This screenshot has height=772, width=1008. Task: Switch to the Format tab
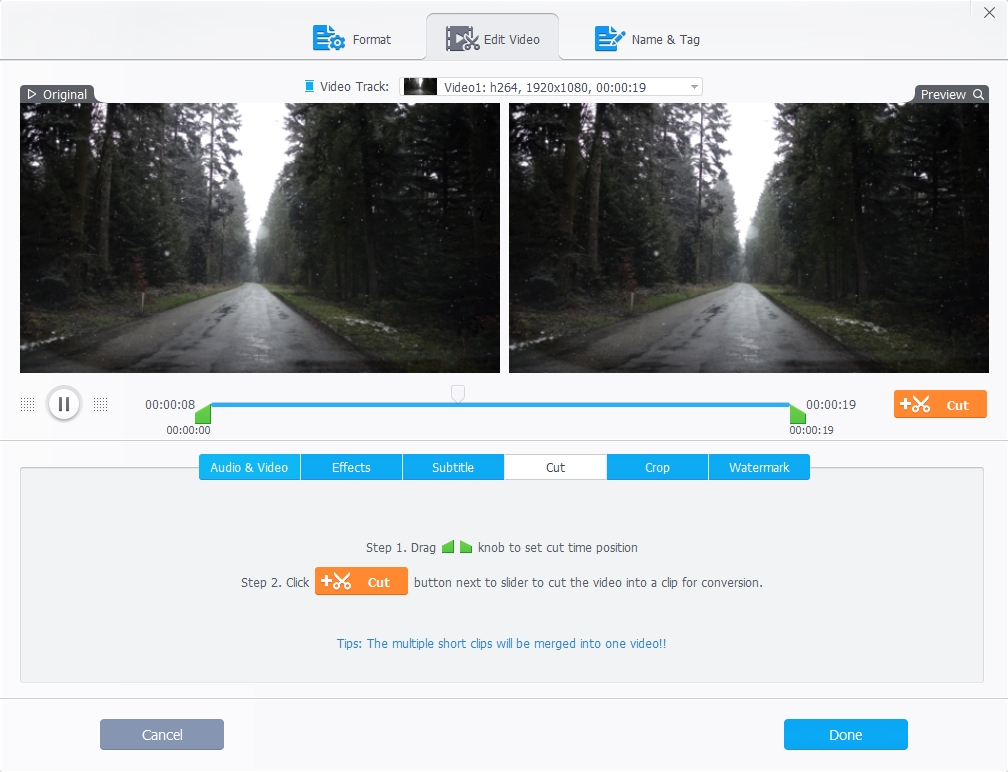[x=353, y=39]
